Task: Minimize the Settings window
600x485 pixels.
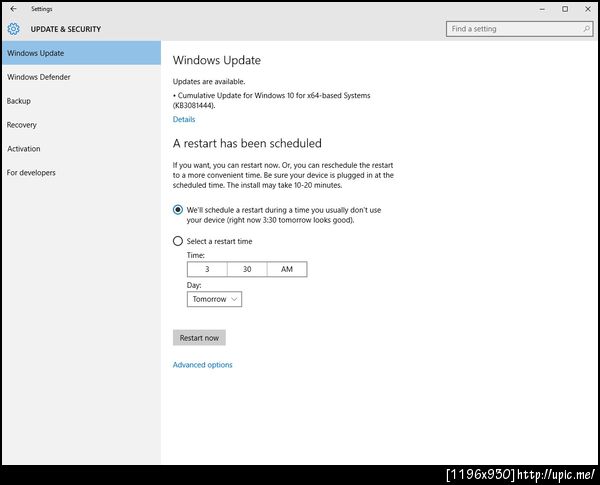Action: pyautogui.click(x=542, y=9)
